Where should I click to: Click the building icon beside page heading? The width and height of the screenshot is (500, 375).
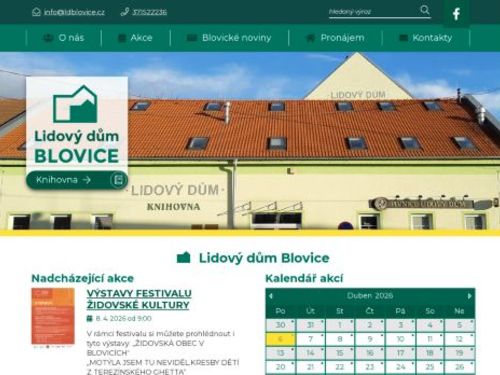tap(183, 258)
